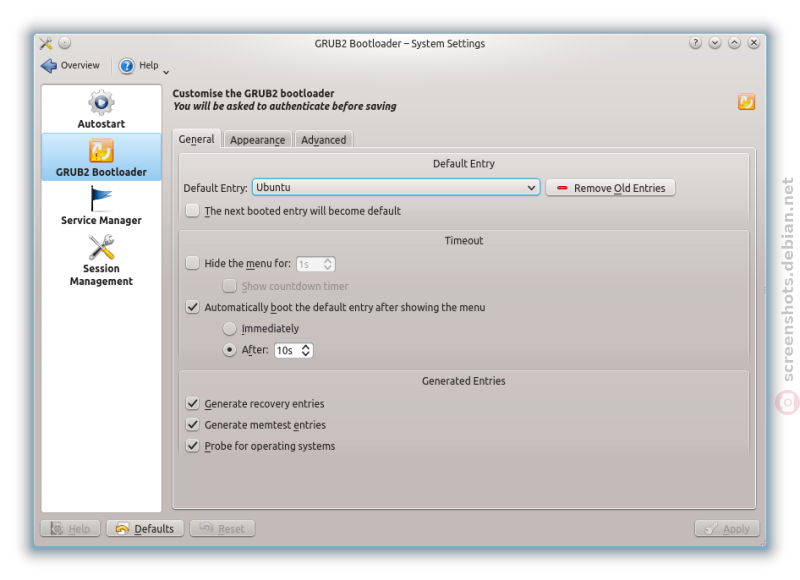Screen dimensions: 800x580
Task: Click the window menu tools icon in title bar
Action: tap(46, 43)
